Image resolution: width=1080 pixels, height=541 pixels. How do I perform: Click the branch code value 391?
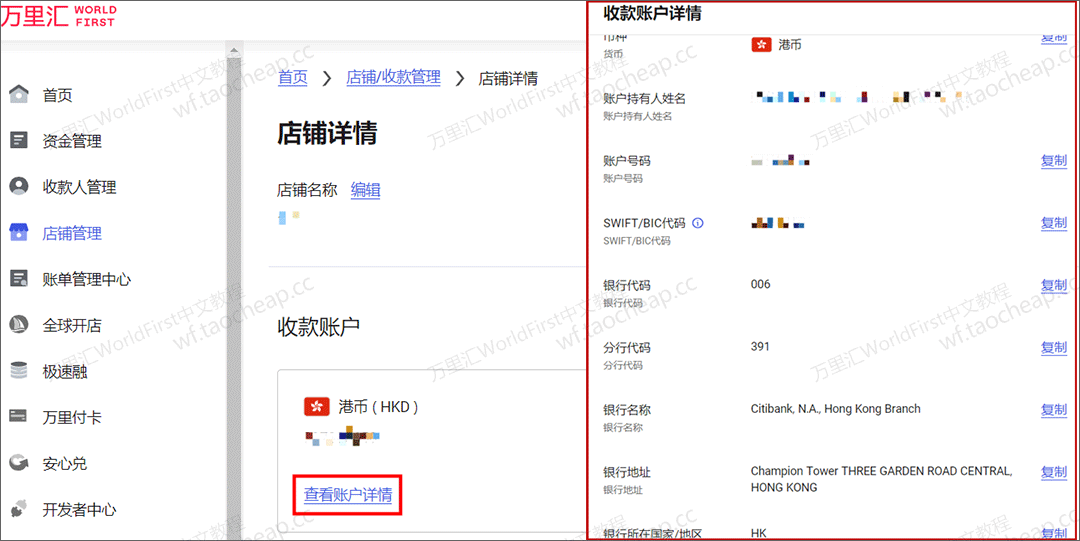coord(760,346)
